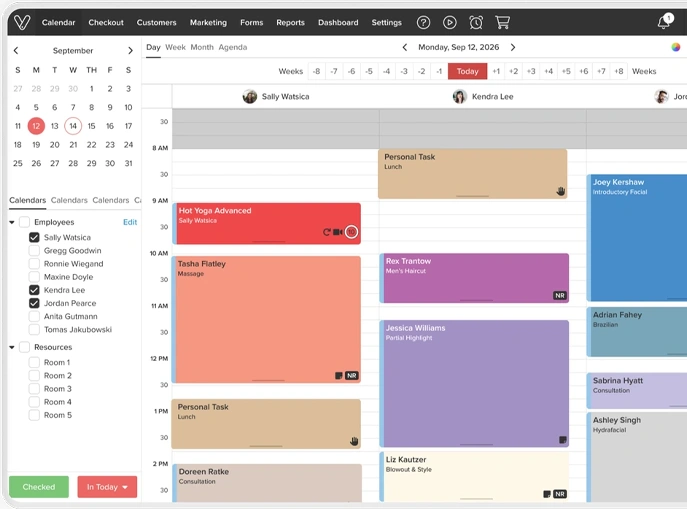Screen dimensions: 687x509
Task: Open the Marketing menu
Action: click(208, 22)
